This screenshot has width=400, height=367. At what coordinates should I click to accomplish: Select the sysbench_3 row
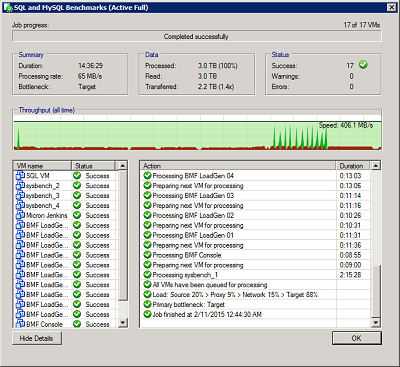[x=66, y=195]
